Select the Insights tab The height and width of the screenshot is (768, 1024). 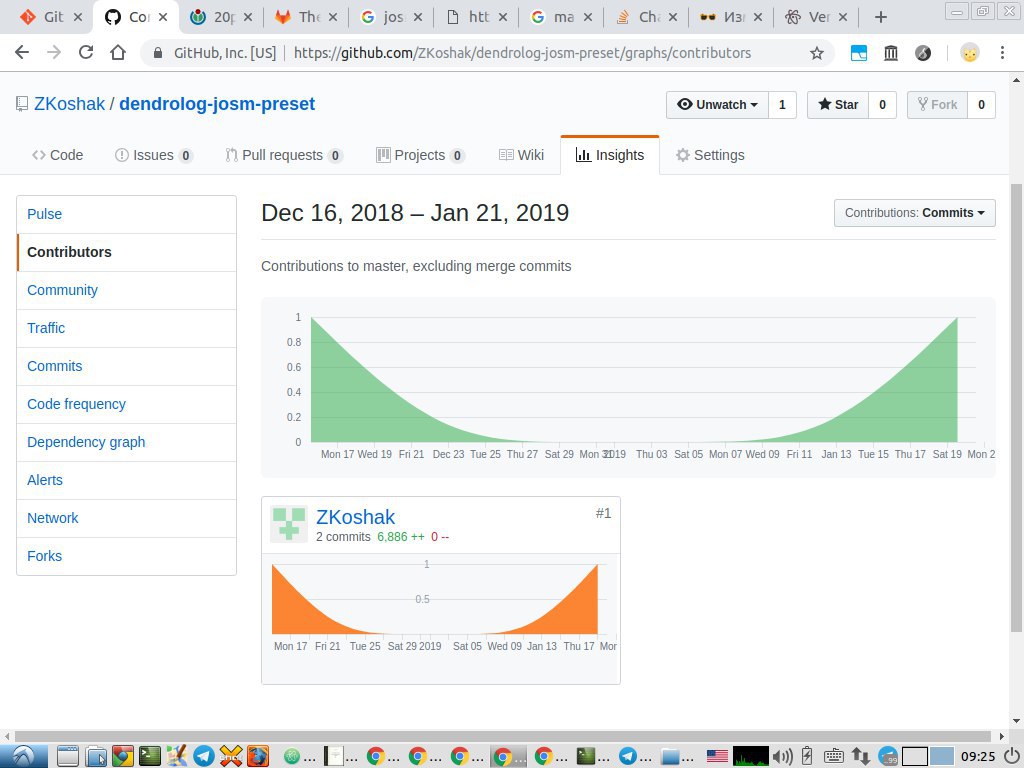[x=610, y=155]
